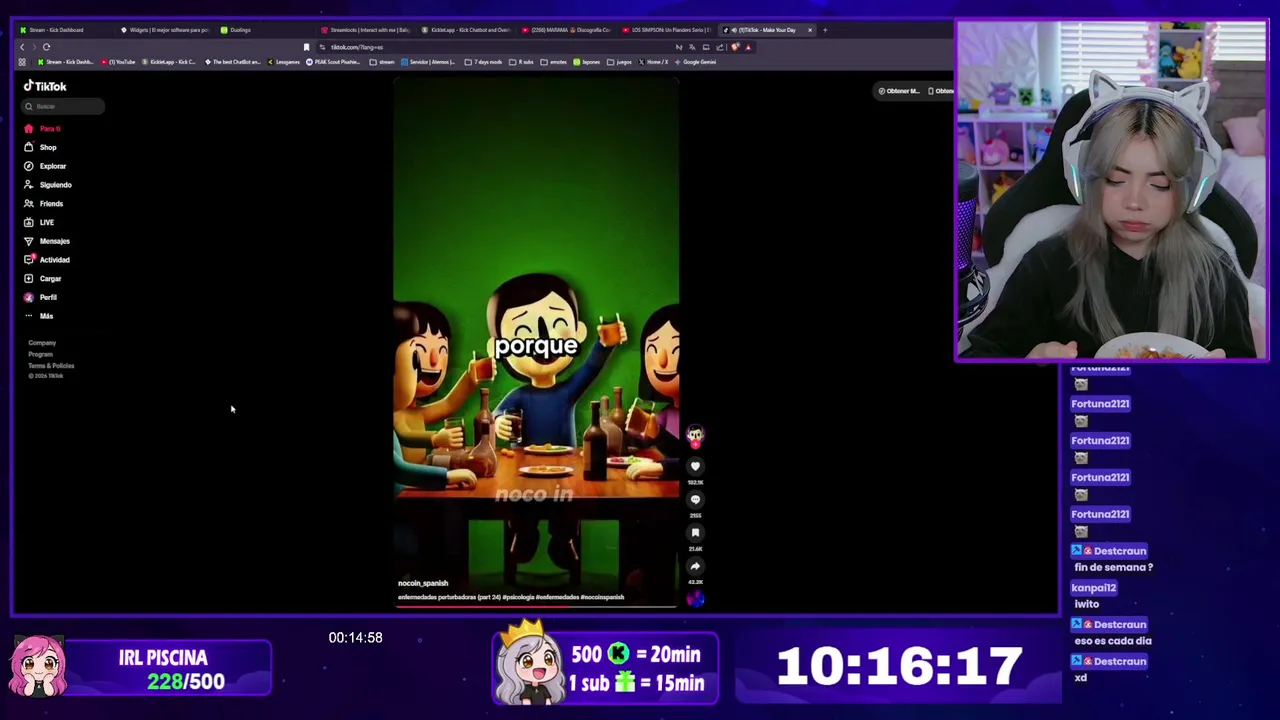This screenshot has width=1280, height=720.
Task: Open the nocoin_spanish username link
Action: point(423,583)
